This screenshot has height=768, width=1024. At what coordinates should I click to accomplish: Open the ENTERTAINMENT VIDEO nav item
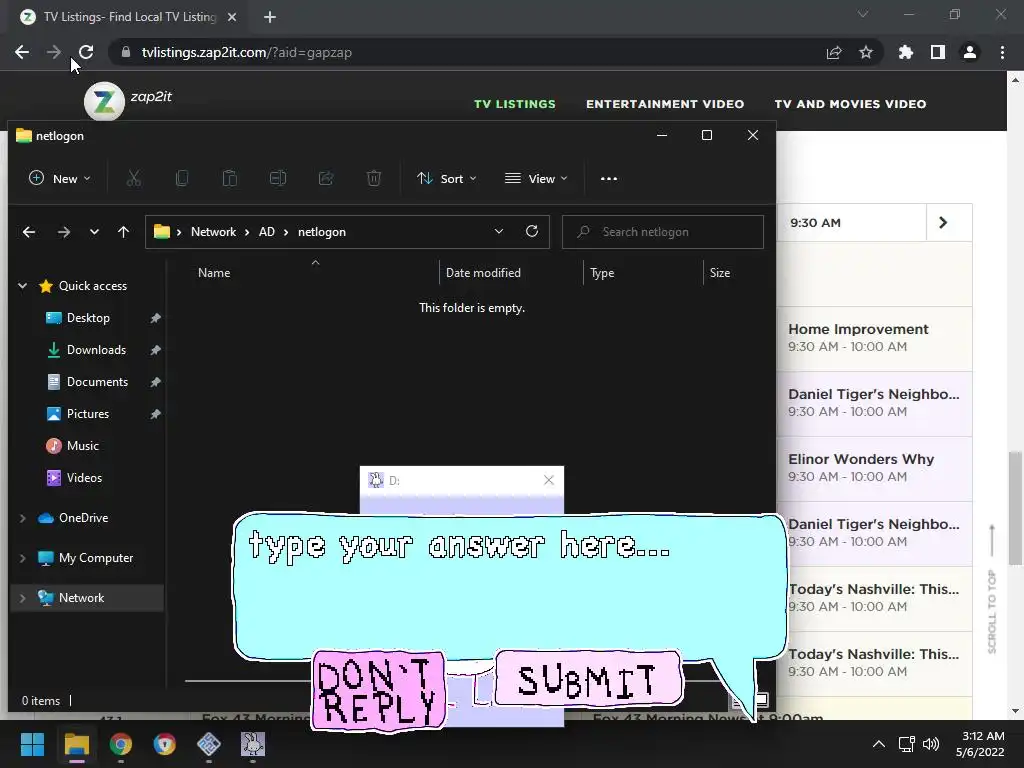click(x=665, y=104)
